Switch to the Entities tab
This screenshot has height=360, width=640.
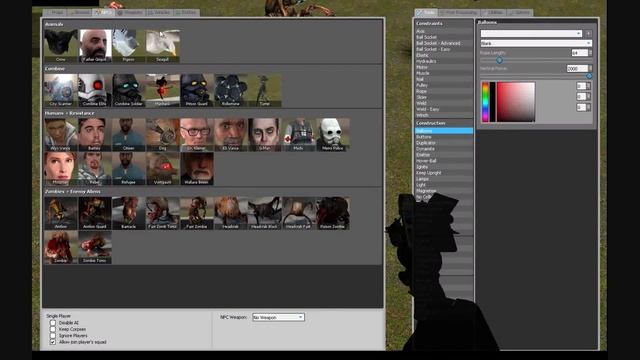[187, 13]
